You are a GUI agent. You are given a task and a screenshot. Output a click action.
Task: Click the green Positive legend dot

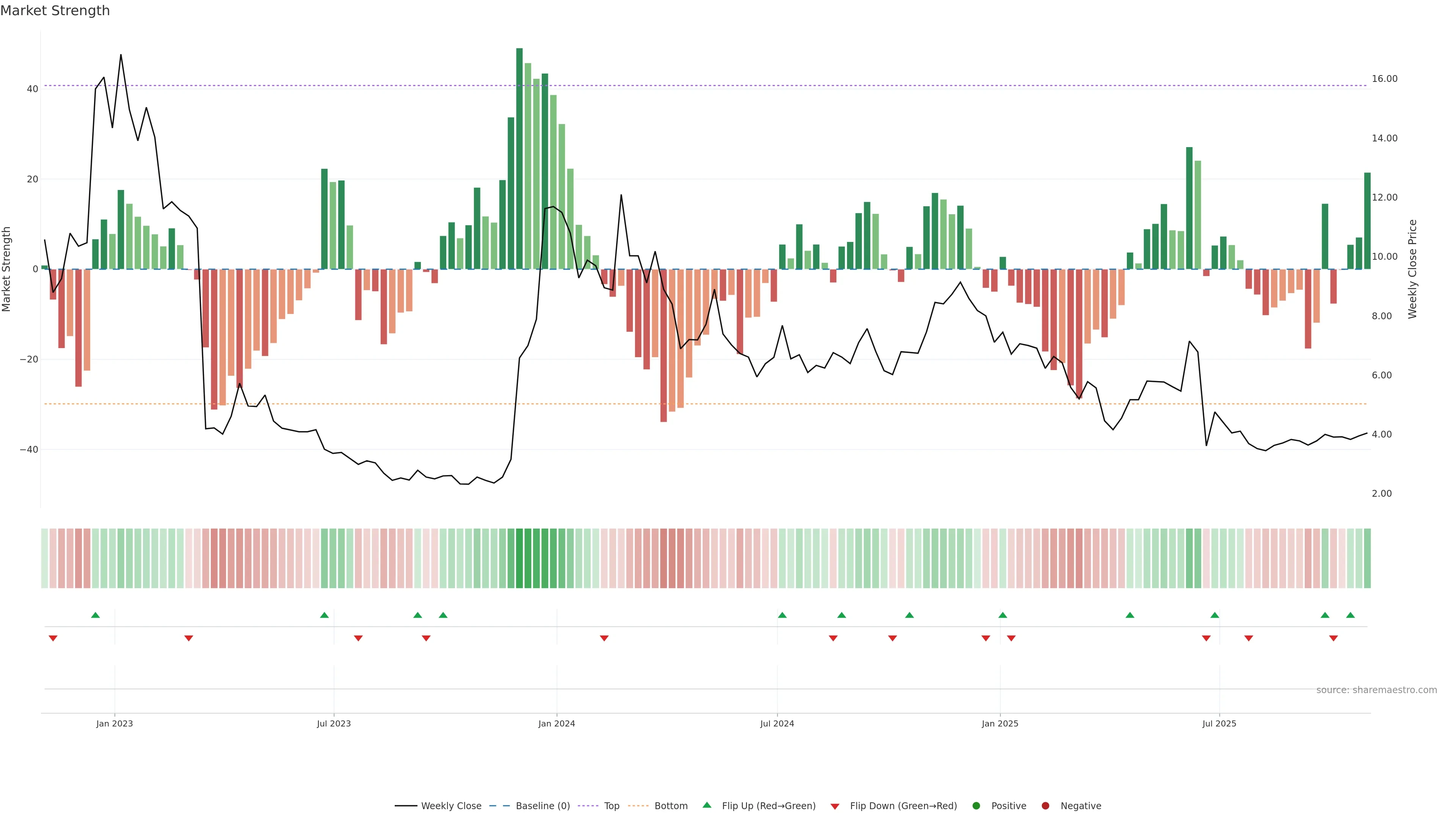[x=976, y=806]
